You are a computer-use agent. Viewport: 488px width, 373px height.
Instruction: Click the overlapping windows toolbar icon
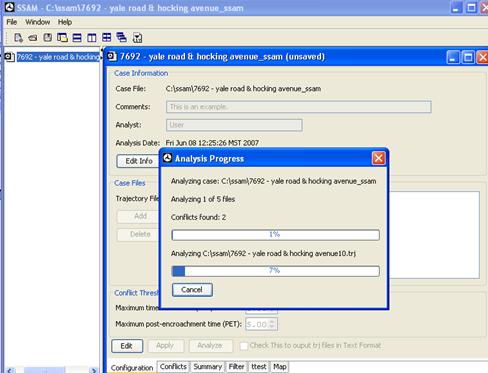click(62, 37)
